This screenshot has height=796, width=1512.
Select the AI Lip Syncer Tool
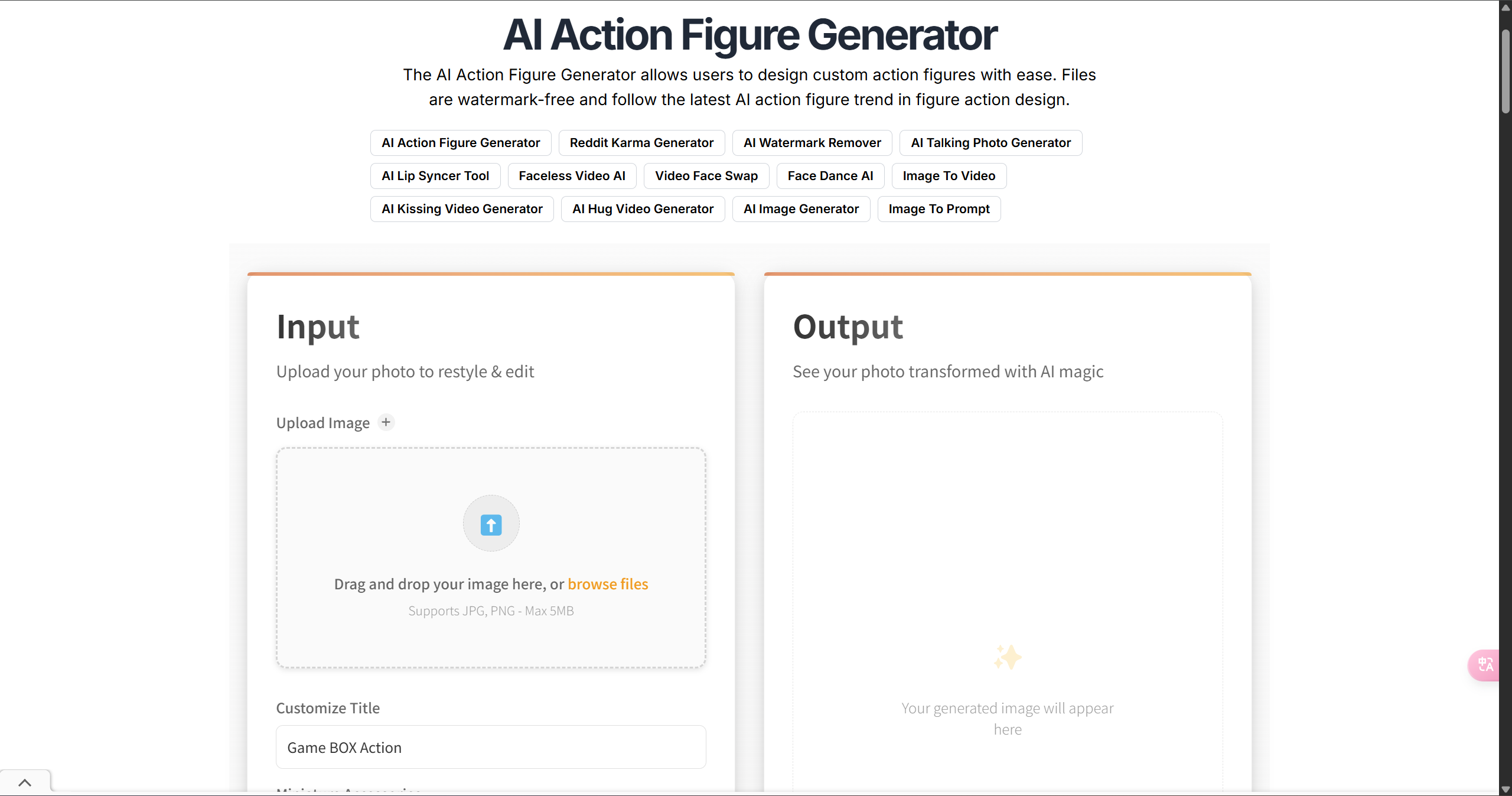(435, 175)
